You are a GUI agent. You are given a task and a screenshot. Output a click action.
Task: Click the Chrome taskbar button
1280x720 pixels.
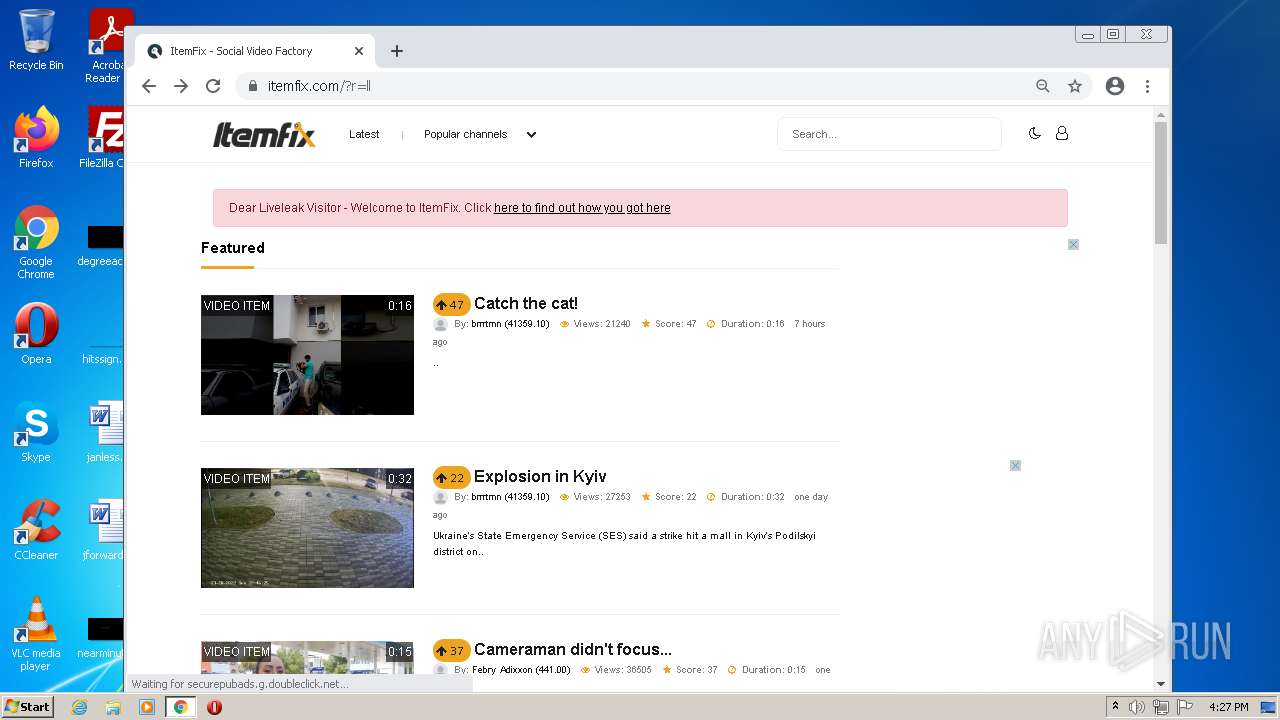[x=180, y=707]
